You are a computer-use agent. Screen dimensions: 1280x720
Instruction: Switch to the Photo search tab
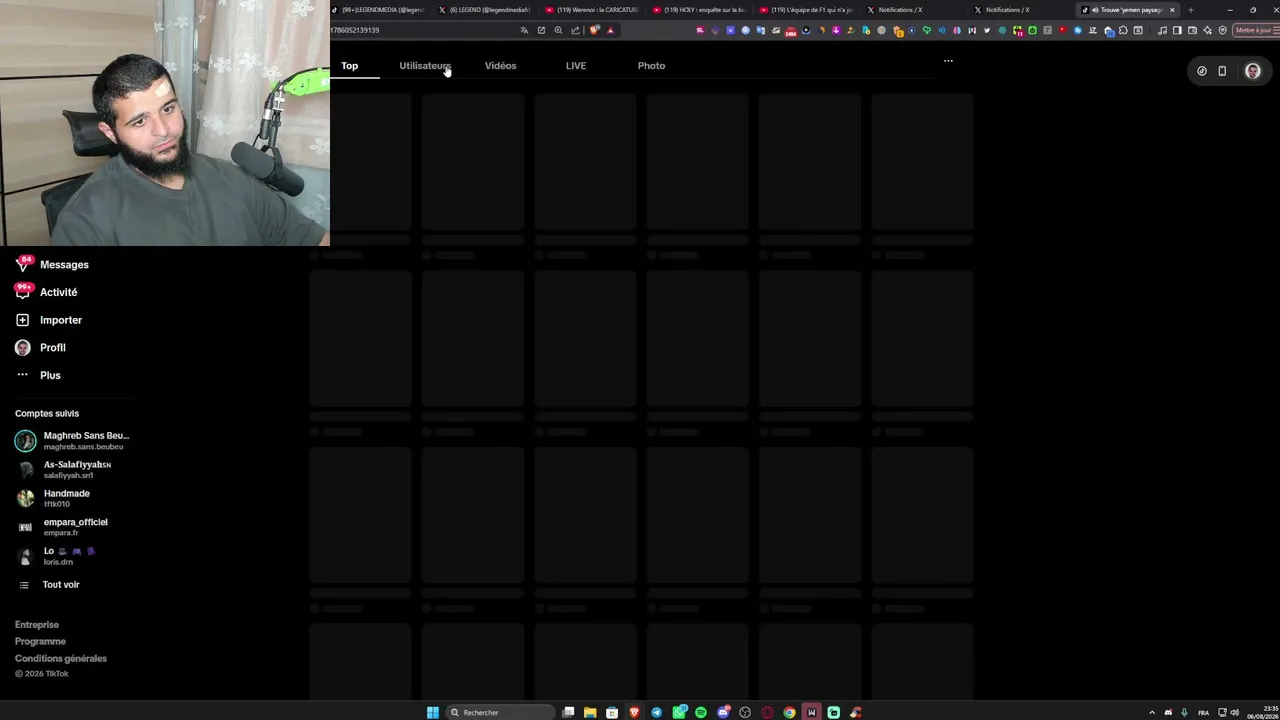point(651,66)
